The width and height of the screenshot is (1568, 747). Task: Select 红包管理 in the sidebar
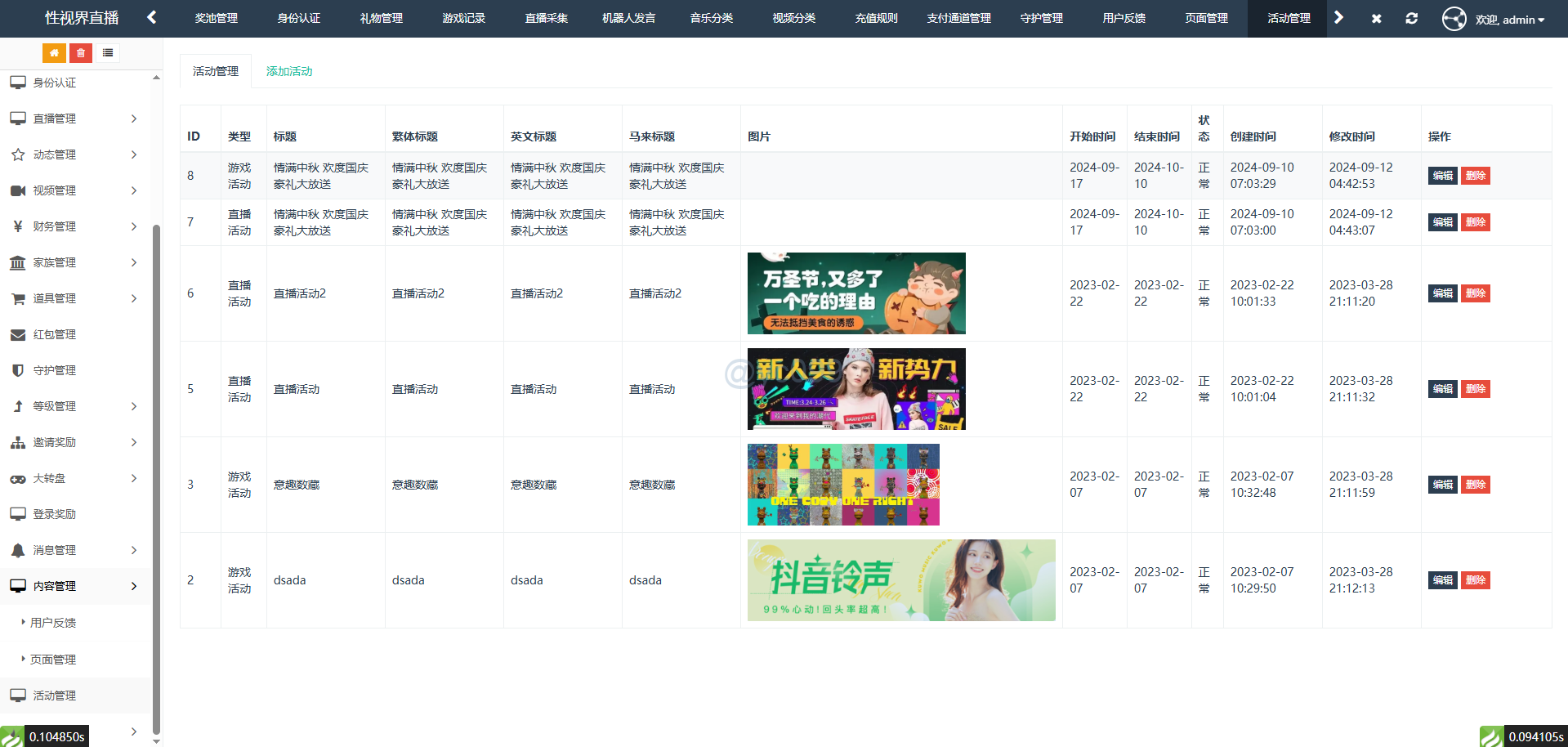55,334
